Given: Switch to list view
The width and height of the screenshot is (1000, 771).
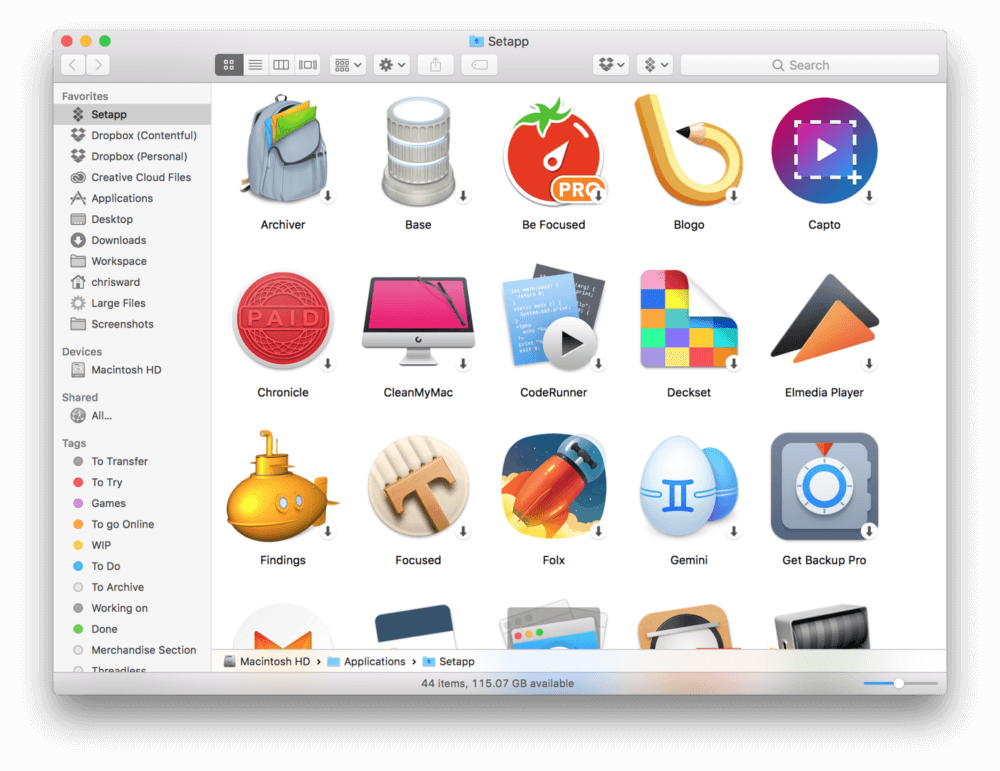Looking at the screenshot, I should pos(255,65).
